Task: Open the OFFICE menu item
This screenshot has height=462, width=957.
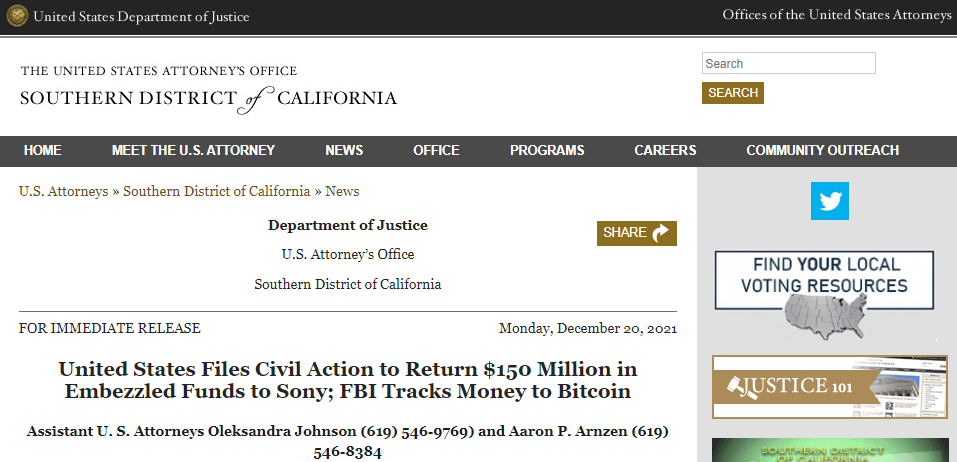Action: (436, 151)
